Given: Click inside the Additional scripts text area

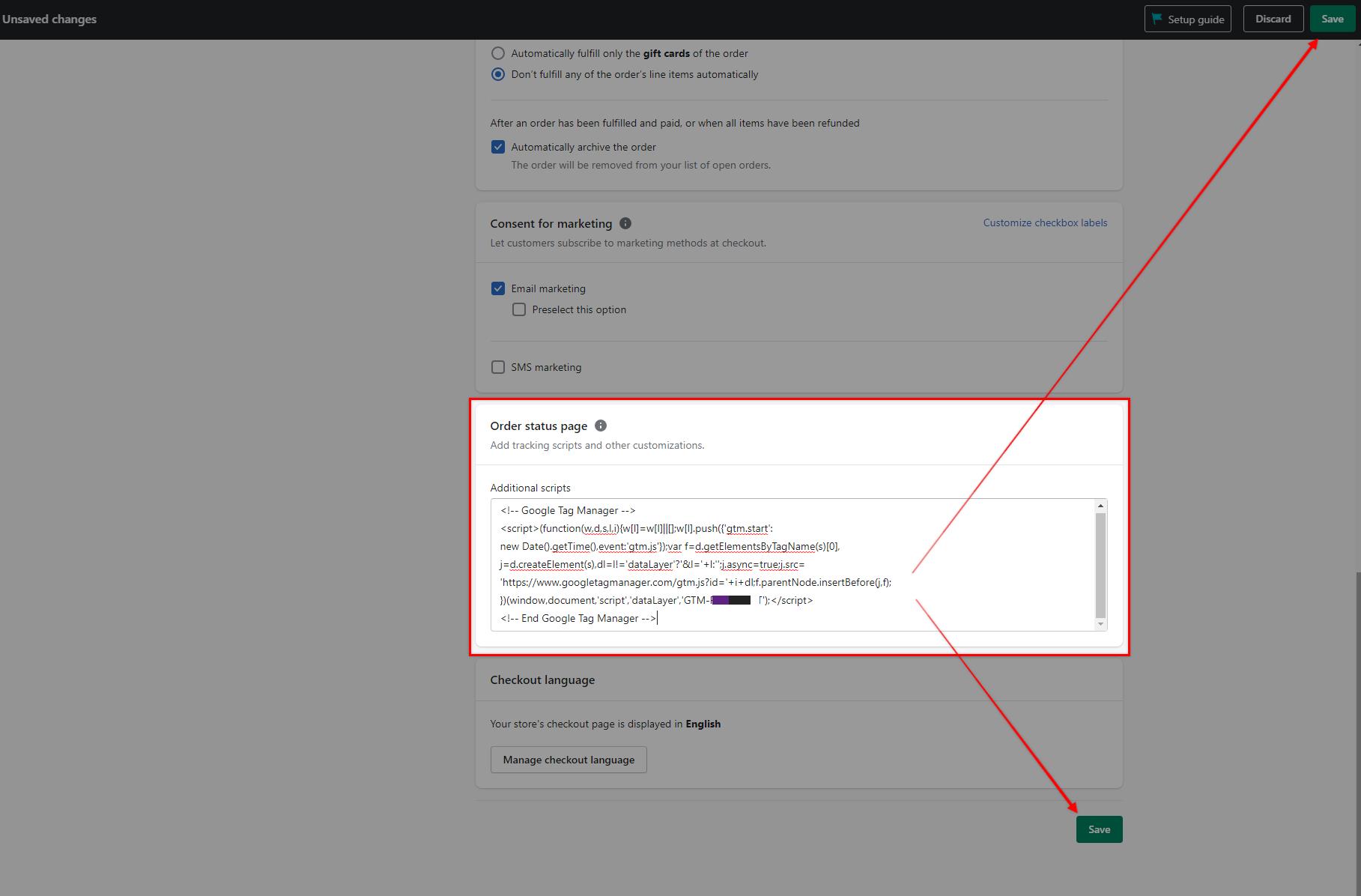Looking at the screenshot, I should pos(798,565).
